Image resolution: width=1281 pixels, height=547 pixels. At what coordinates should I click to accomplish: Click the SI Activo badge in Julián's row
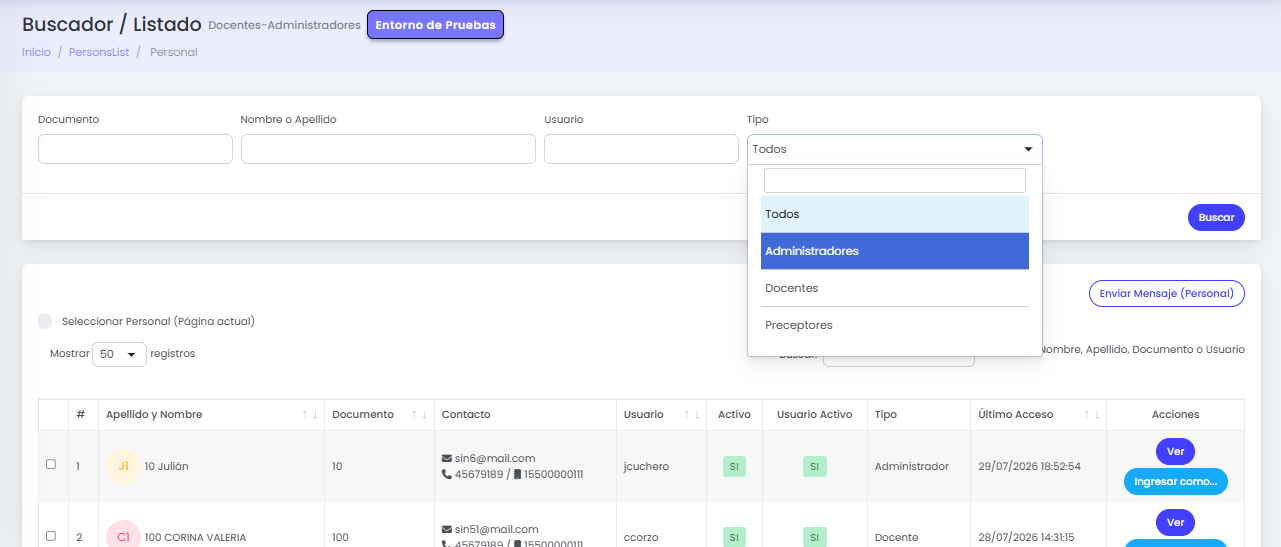coord(734,466)
